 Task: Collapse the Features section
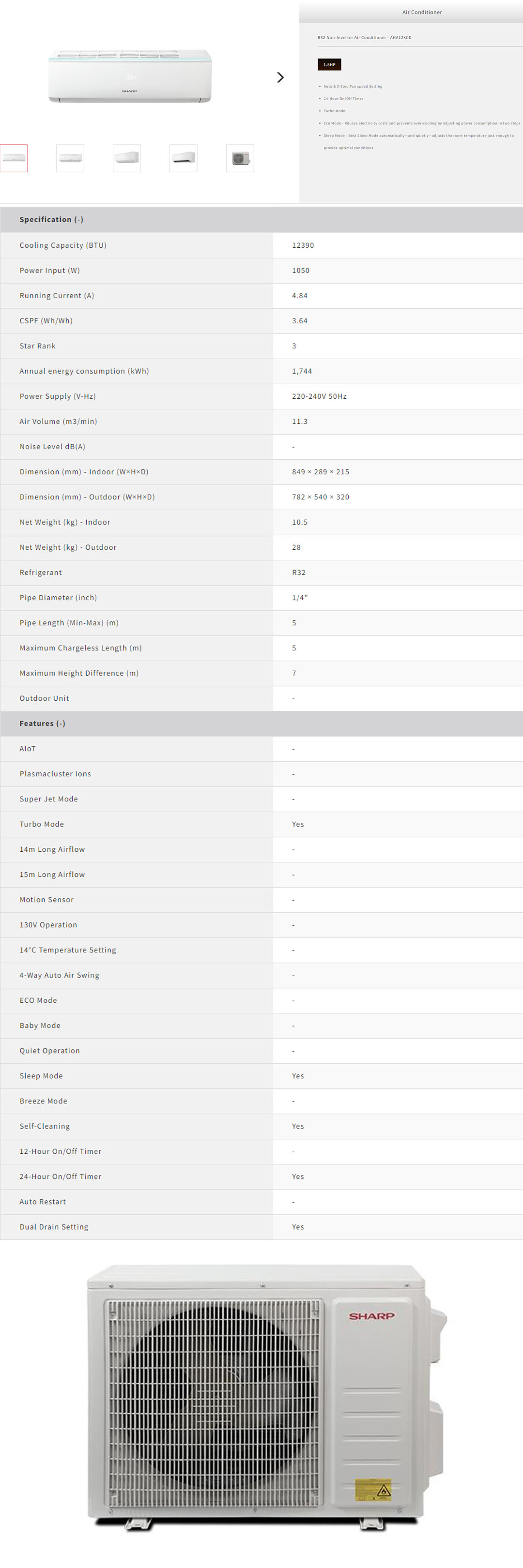click(x=42, y=723)
